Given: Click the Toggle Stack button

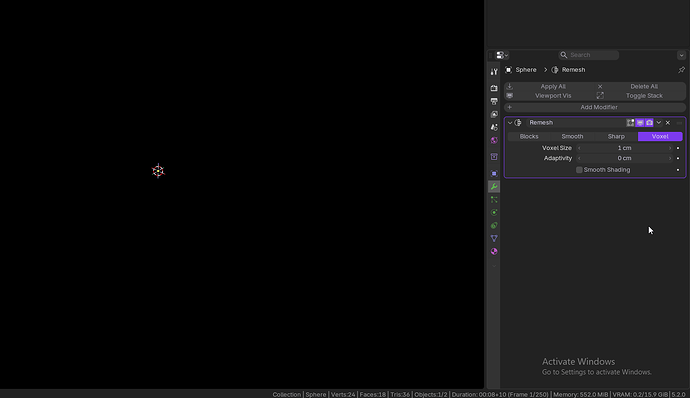Looking at the screenshot, I should pos(640,96).
